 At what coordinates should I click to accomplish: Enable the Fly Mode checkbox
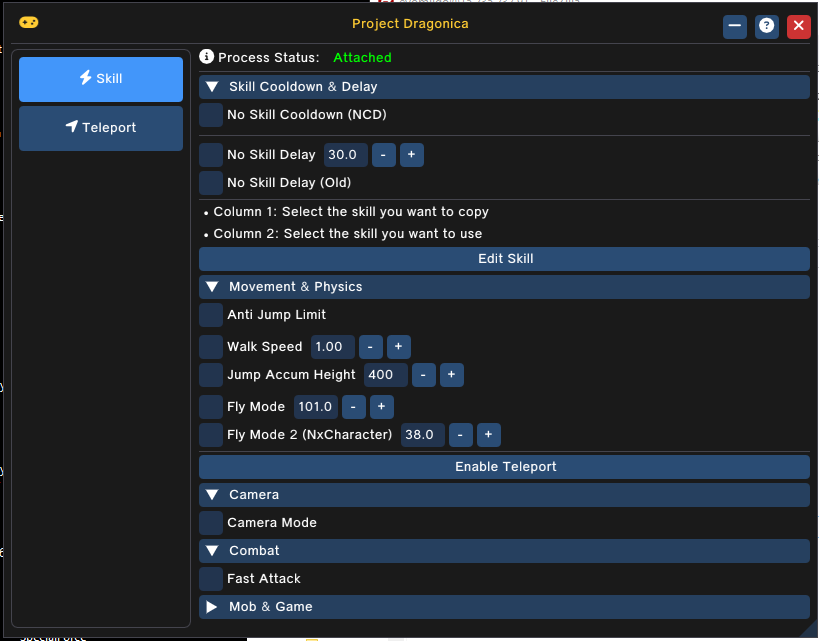coord(211,407)
